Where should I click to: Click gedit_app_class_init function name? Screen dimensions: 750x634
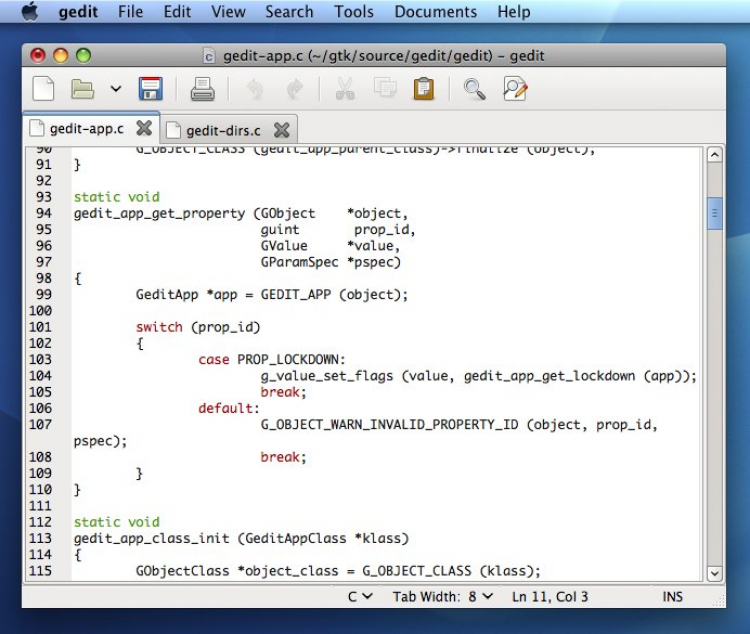coord(152,539)
